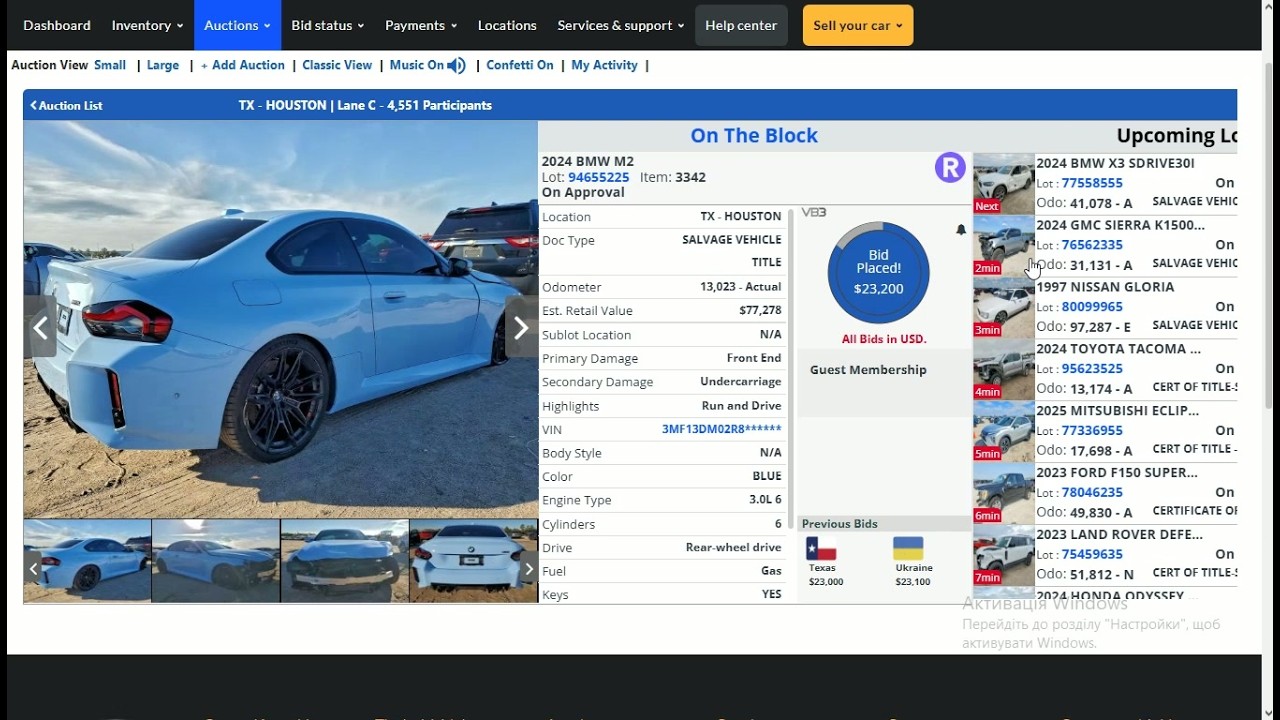1280x720 pixels.
Task: Go to the Locations page
Action: point(507,25)
